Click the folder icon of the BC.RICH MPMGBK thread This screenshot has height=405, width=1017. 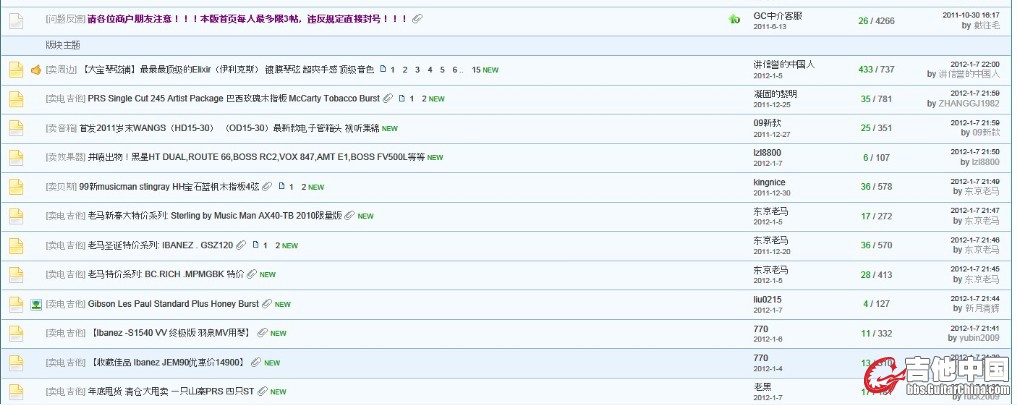click(16, 275)
